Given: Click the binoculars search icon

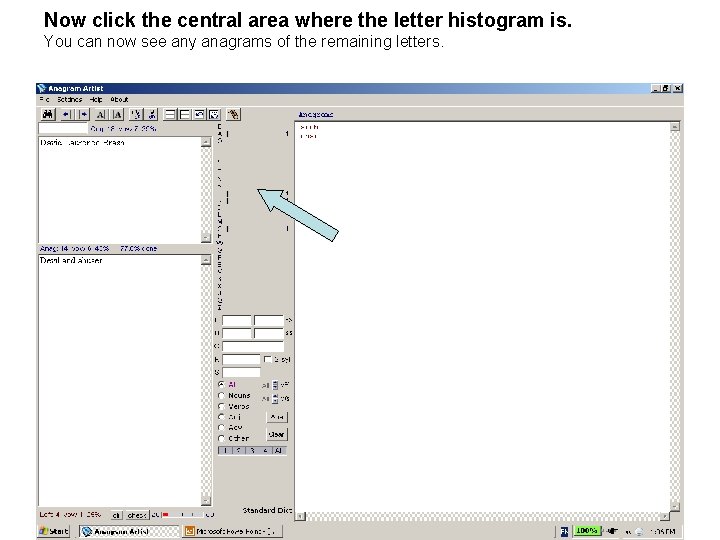Looking at the screenshot, I should point(47,114).
